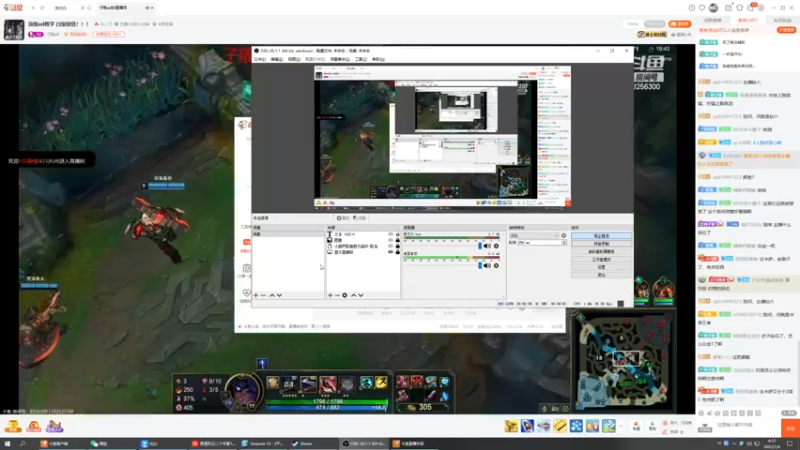Refresh page in Douyu client header
This screenshot has height=450, width=800.
[x=42, y=8]
